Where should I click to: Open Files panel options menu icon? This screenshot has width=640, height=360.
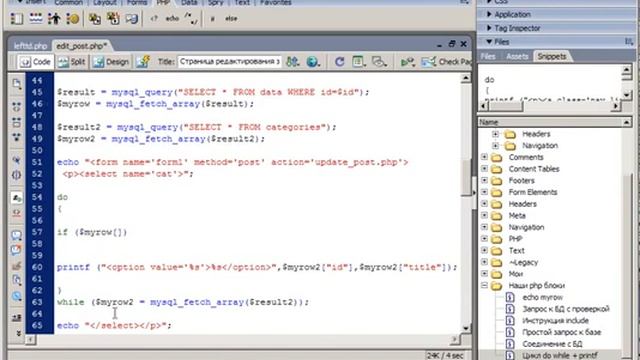pyautogui.click(x=629, y=42)
